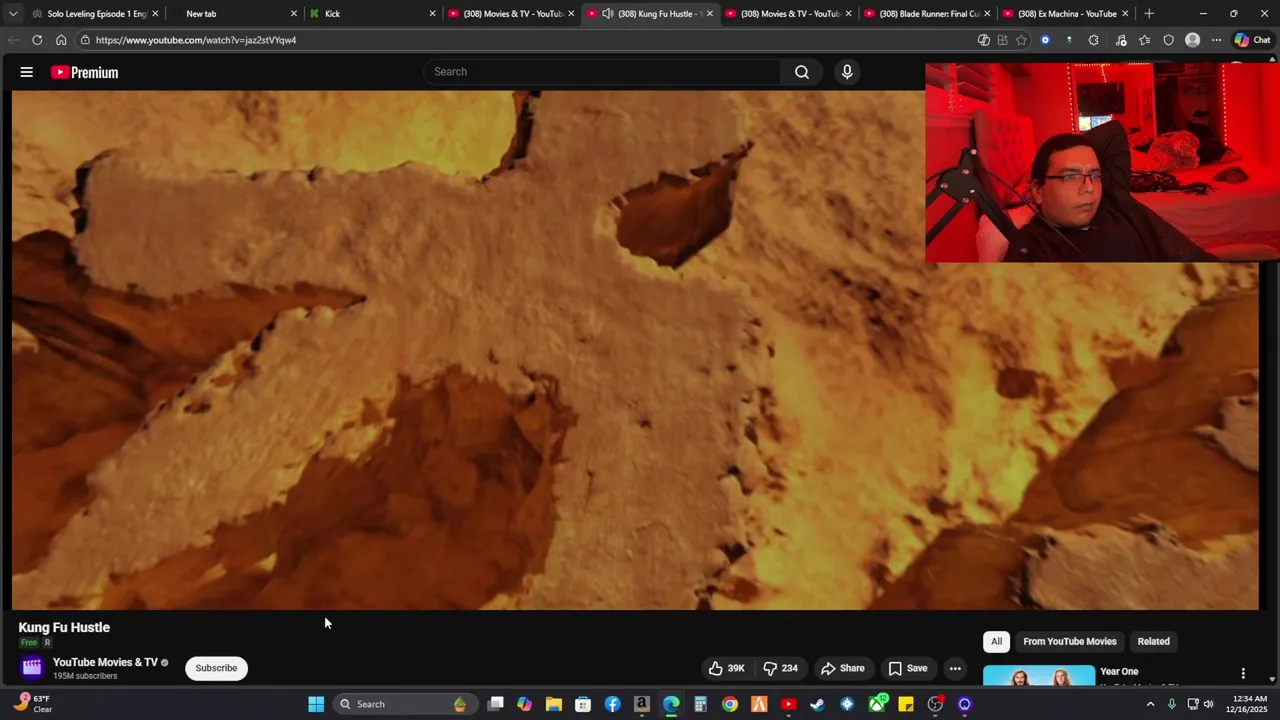This screenshot has width=1280, height=720.
Task: Open more actions ellipsis beside Save
Action: (x=955, y=668)
